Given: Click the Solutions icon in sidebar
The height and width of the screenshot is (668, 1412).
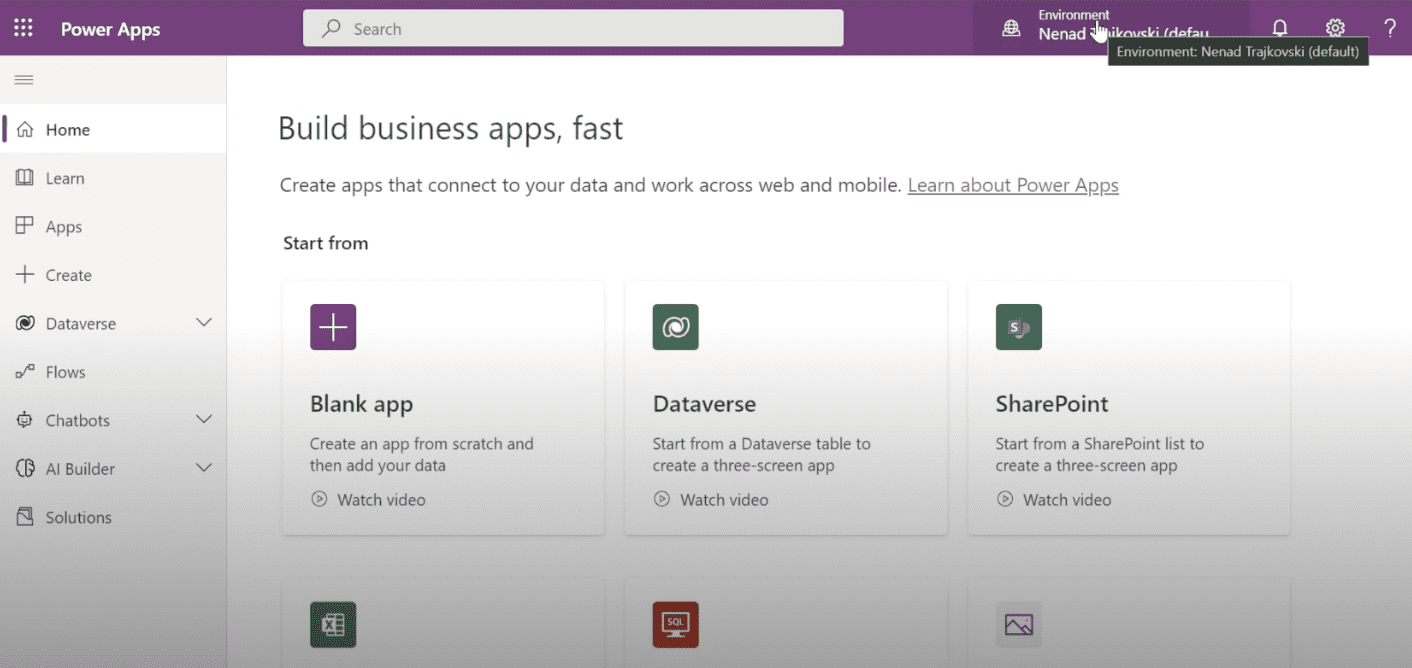Looking at the screenshot, I should tap(25, 517).
